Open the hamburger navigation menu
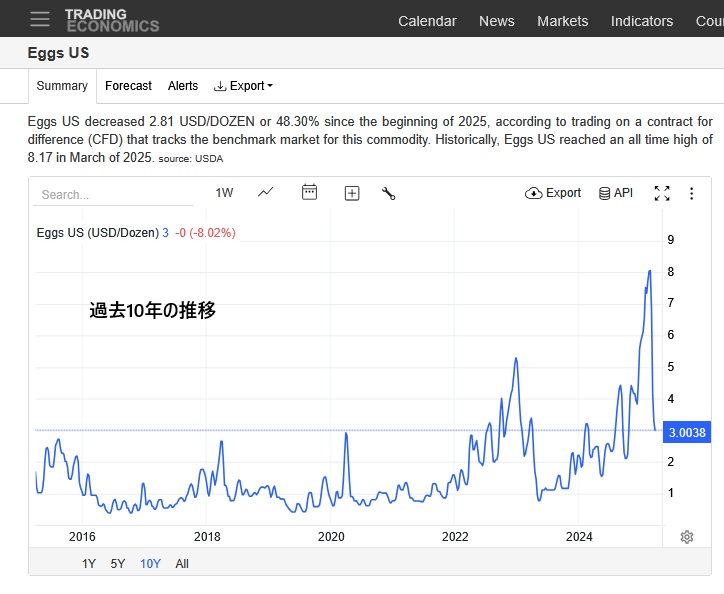 (39, 20)
